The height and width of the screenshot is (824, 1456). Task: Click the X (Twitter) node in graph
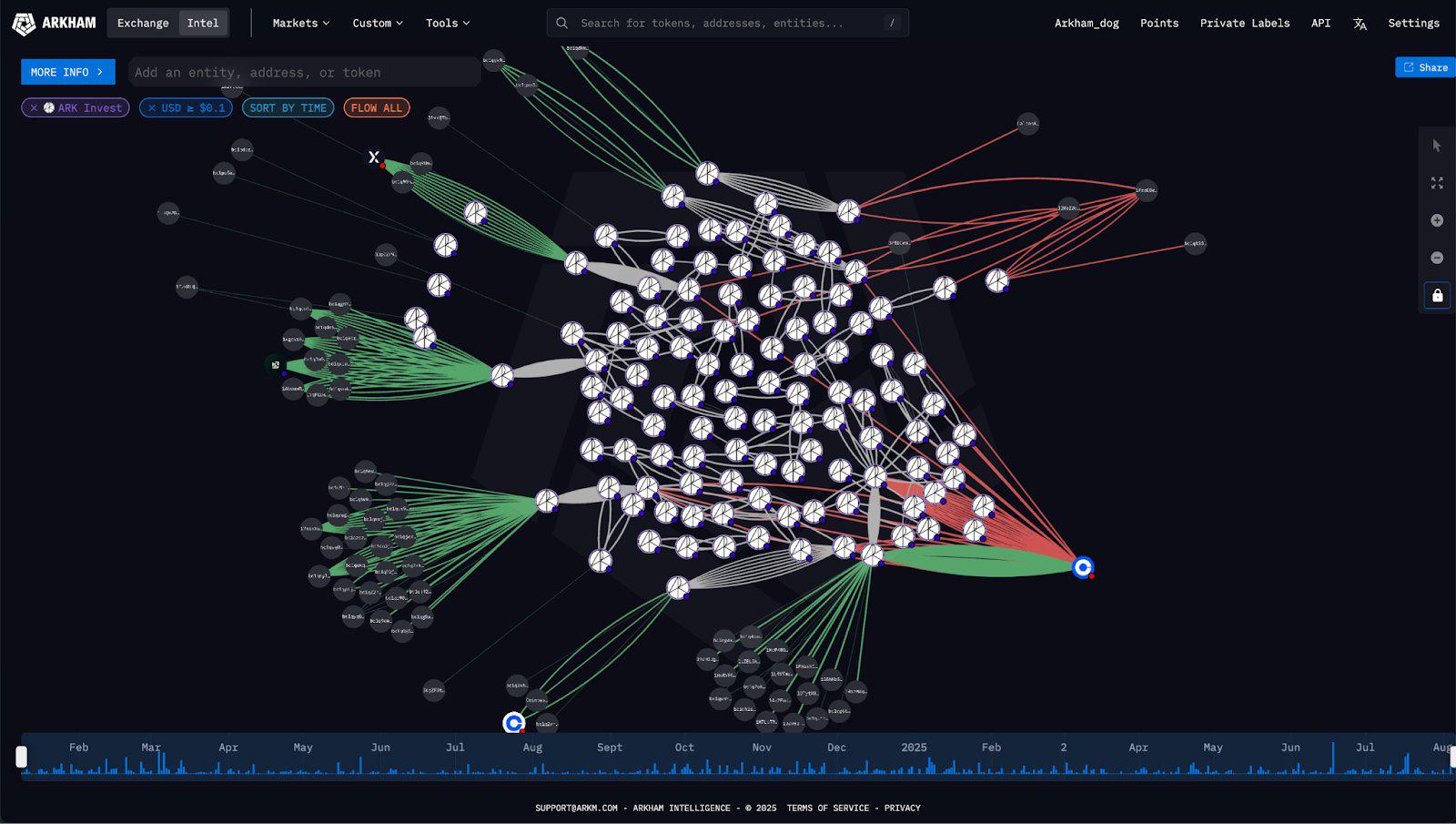pyautogui.click(x=374, y=158)
